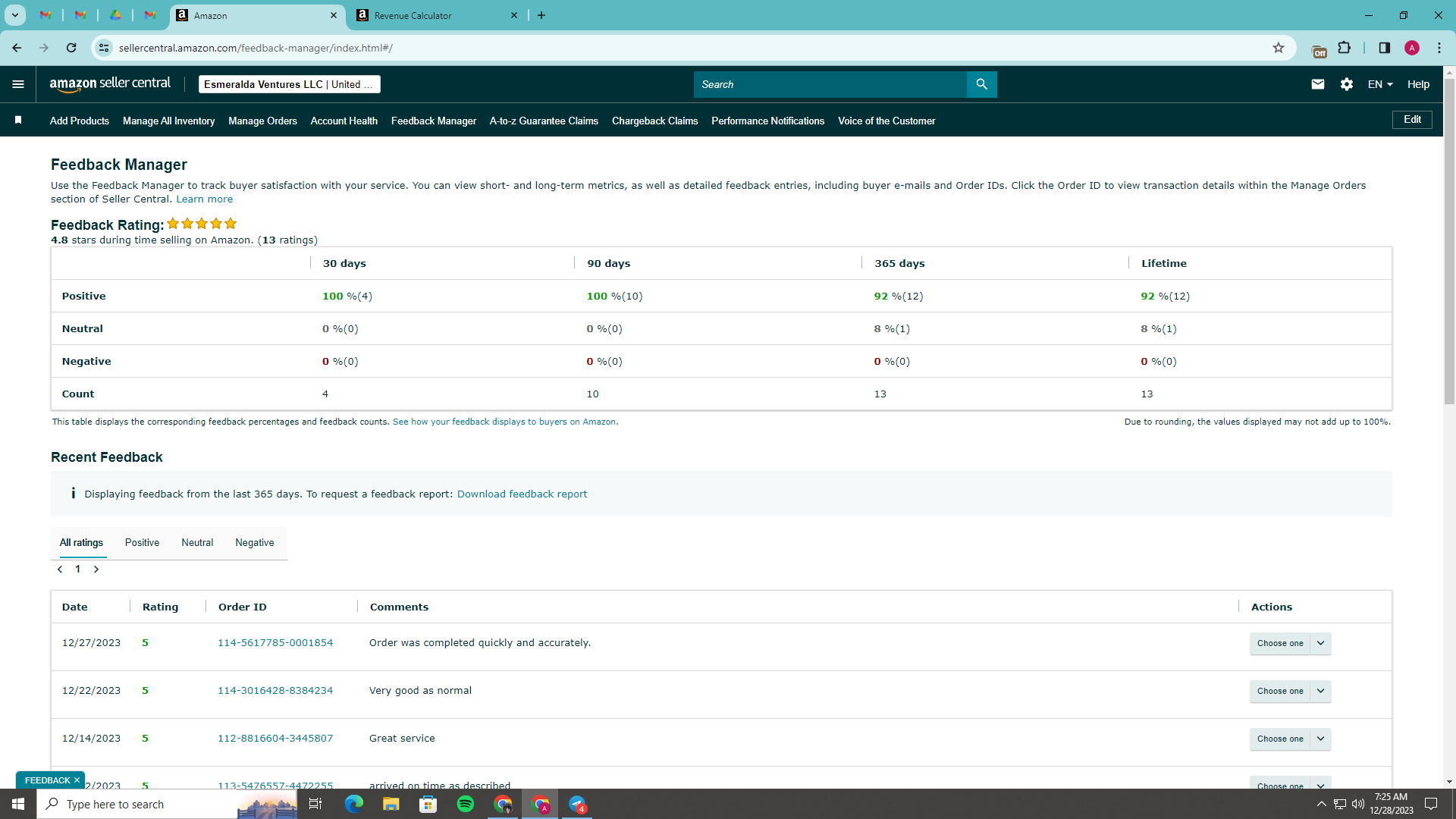Open the mail messages icon

[x=1318, y=84]
